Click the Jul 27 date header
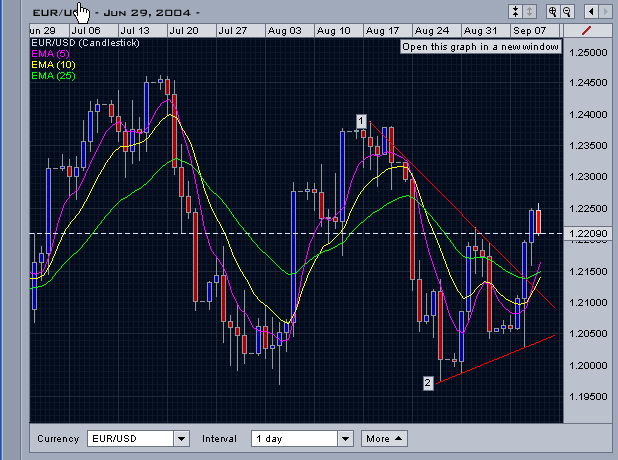 coord(240,30)
